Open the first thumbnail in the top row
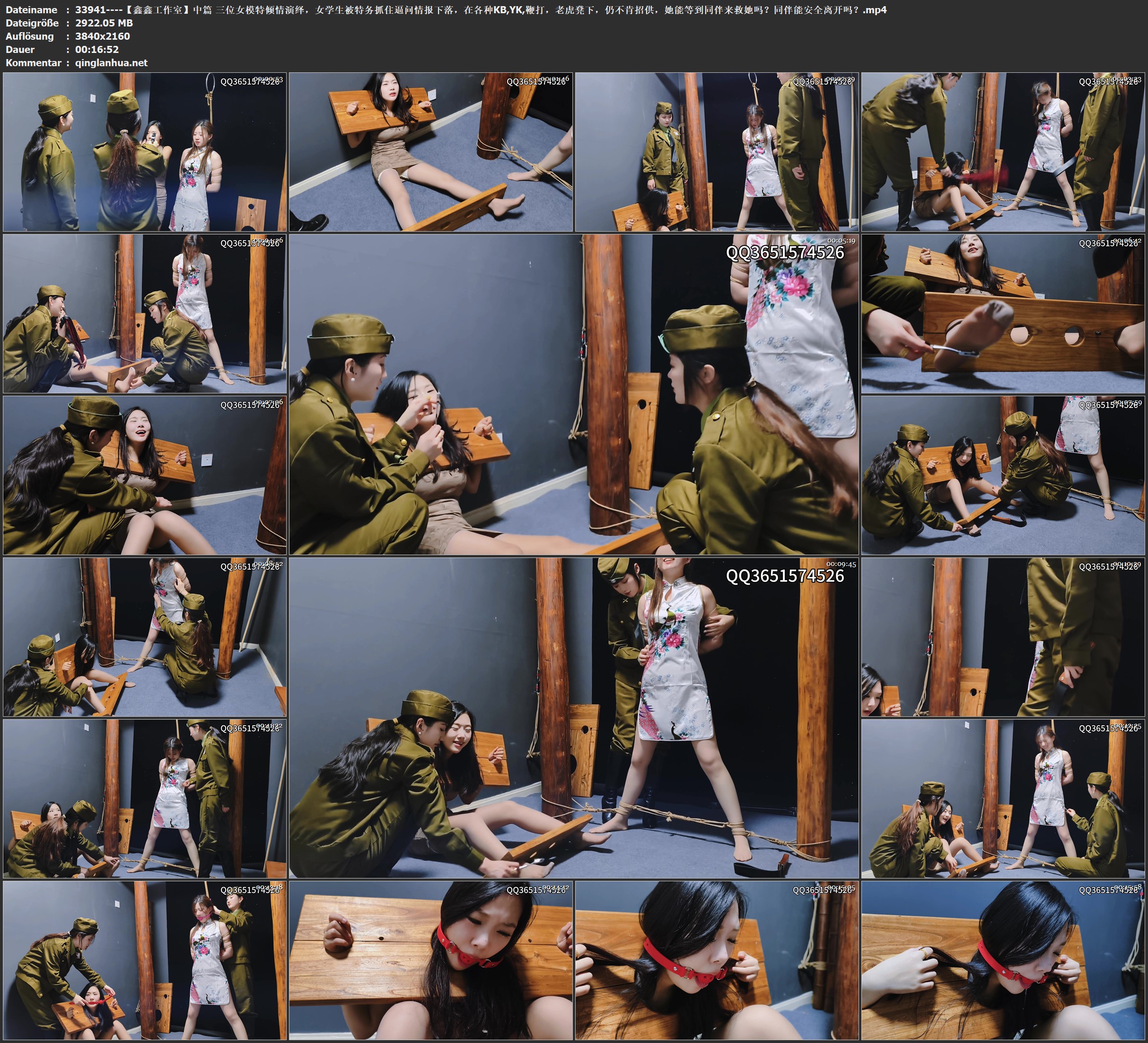This screenshot has height=1043, width=1148. click(x=145, y=152)
